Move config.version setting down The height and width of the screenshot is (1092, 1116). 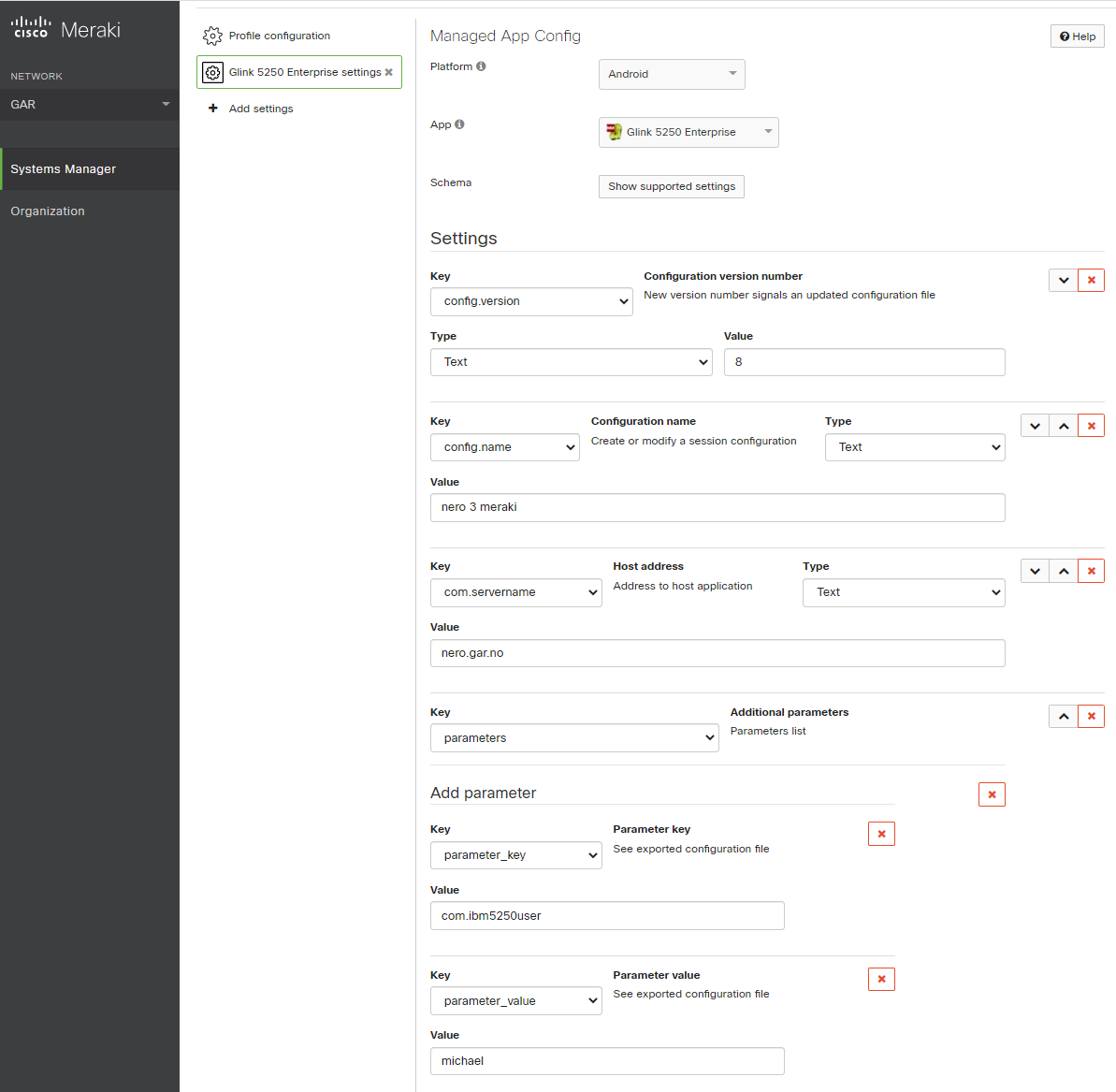(1063, 280)
